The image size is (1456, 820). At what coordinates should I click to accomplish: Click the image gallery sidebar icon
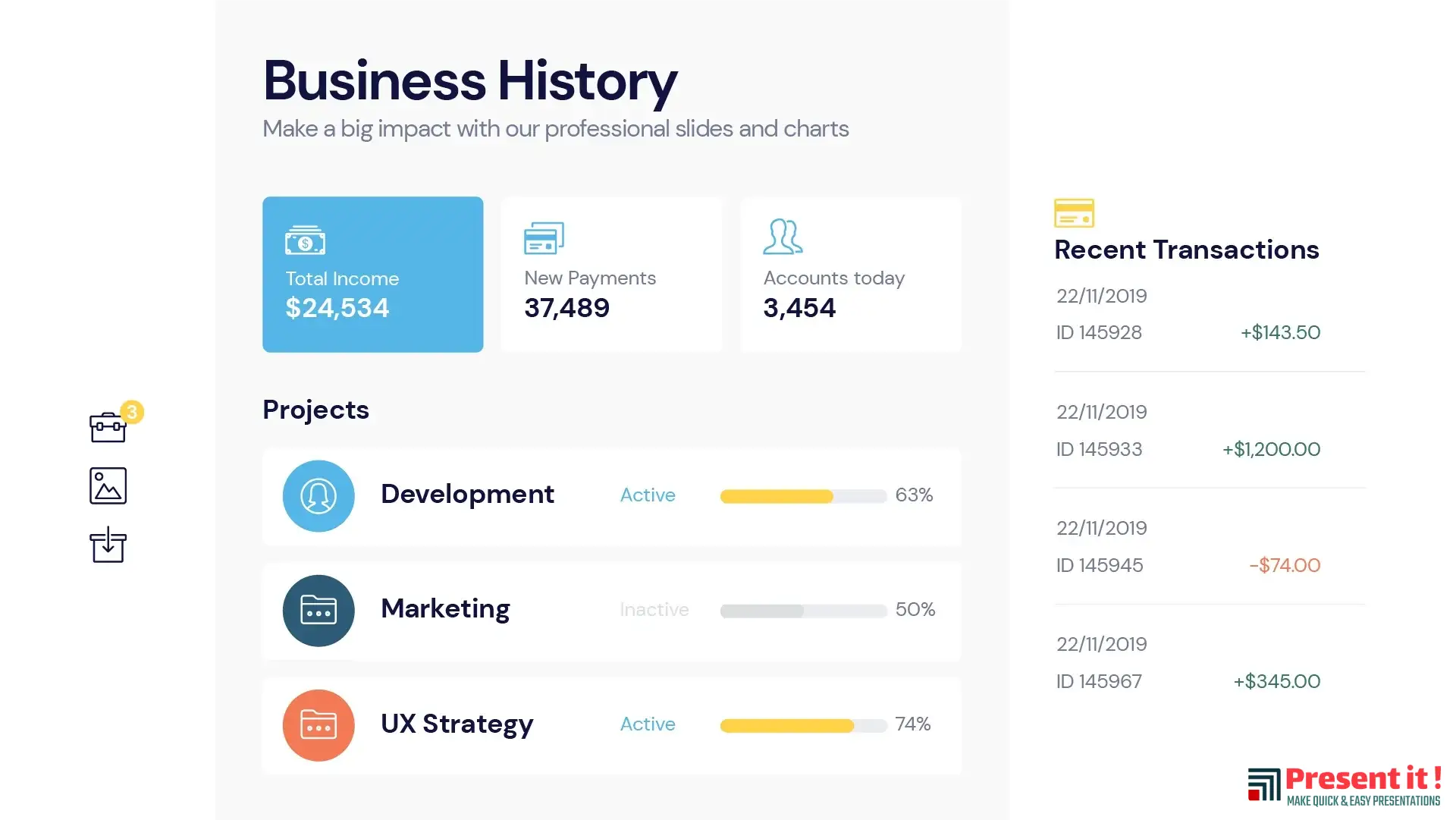coord(108,486)
